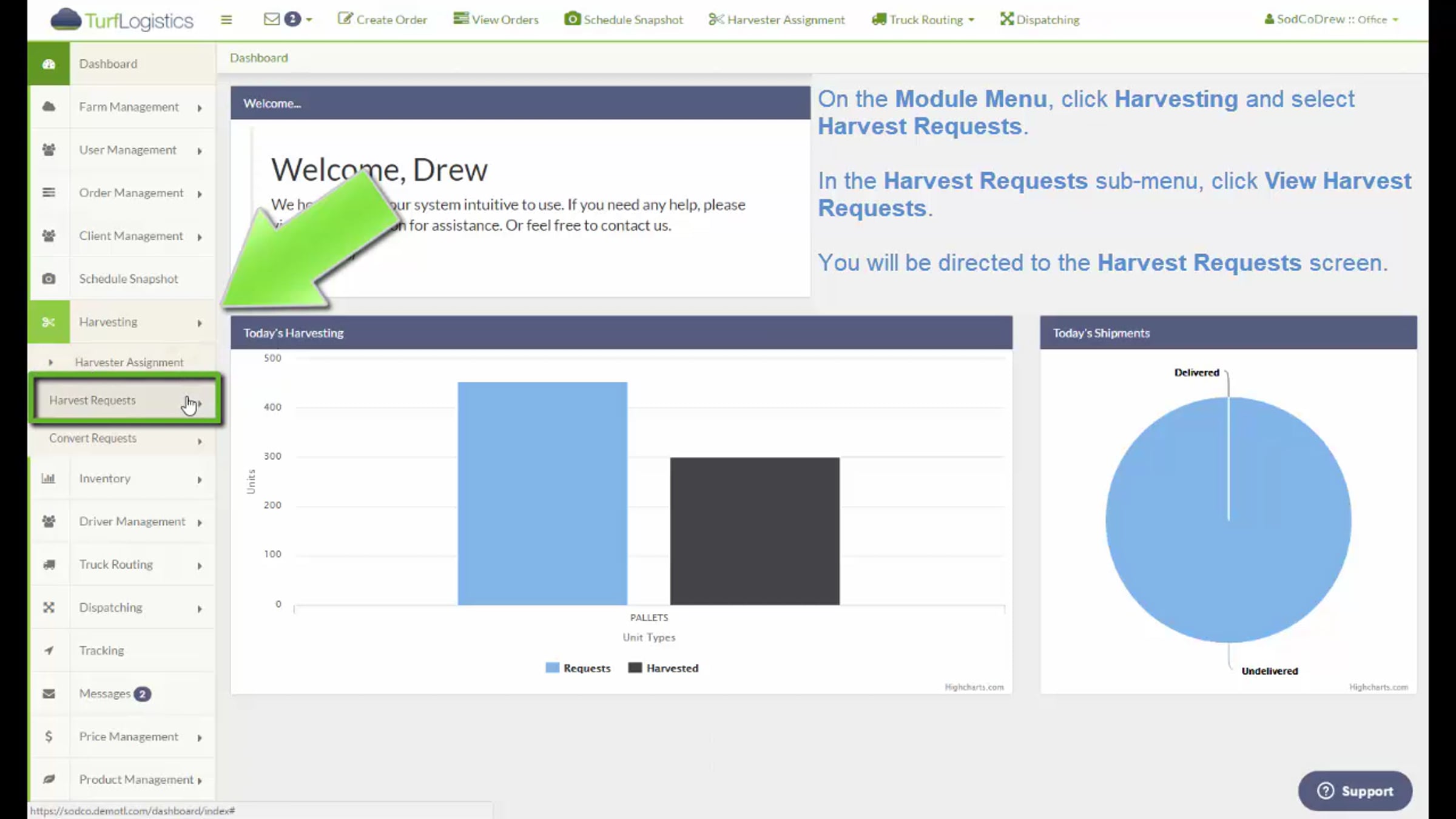
Task: Open Schedule Snapshot from the top navigation
Action: [x=624, y=19]
